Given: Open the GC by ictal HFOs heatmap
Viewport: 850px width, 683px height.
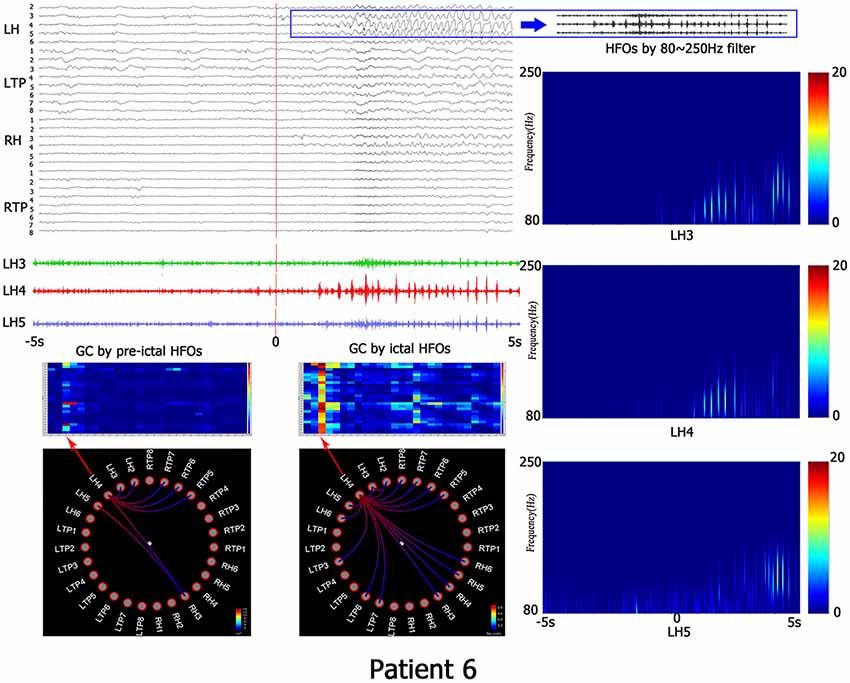Looking at the screenshot, I should (x=402, y=398).
